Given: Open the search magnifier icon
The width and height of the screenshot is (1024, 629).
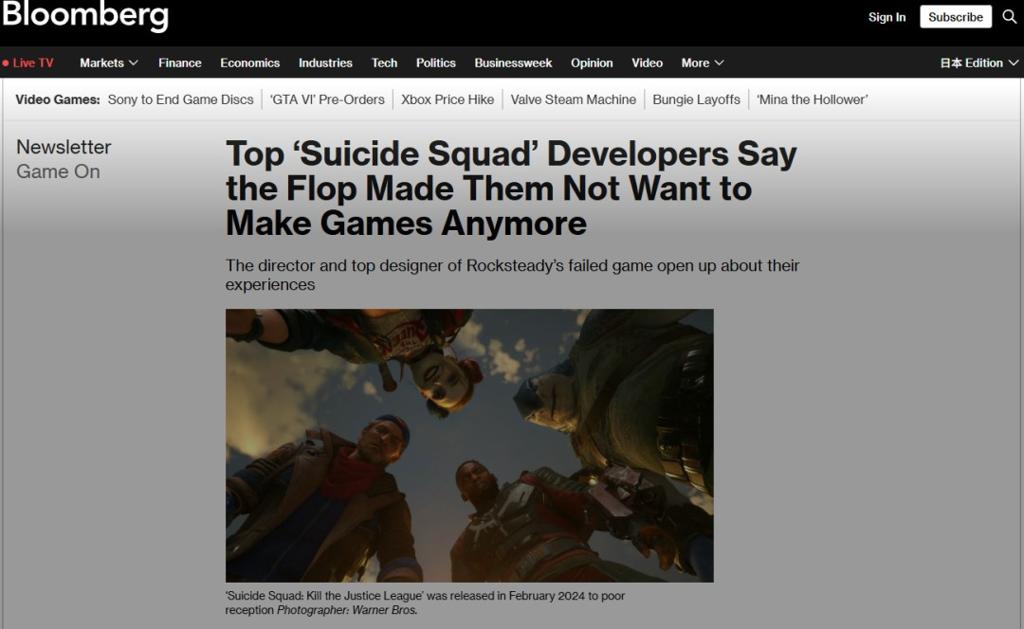Looking at the screenshot, I should coord(1010,16).
